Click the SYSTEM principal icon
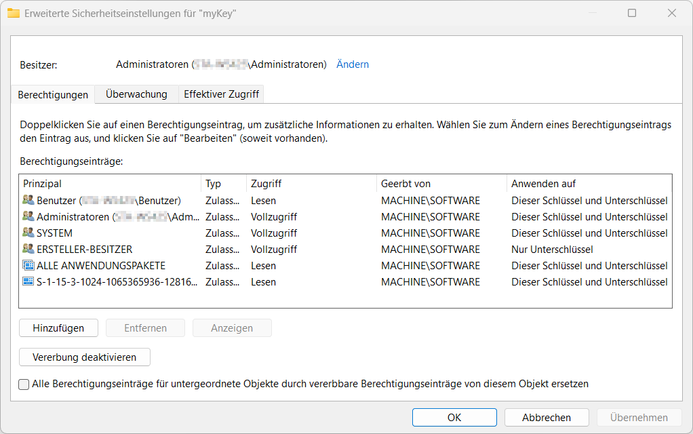Image resolution: width=693 pixels, height=434 pixels. [x=27, y=233]
